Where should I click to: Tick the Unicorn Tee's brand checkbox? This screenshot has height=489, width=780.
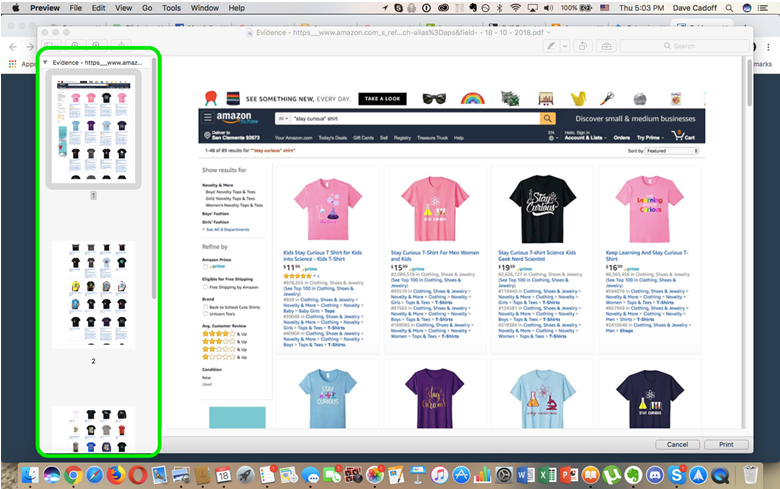(205, 314)
